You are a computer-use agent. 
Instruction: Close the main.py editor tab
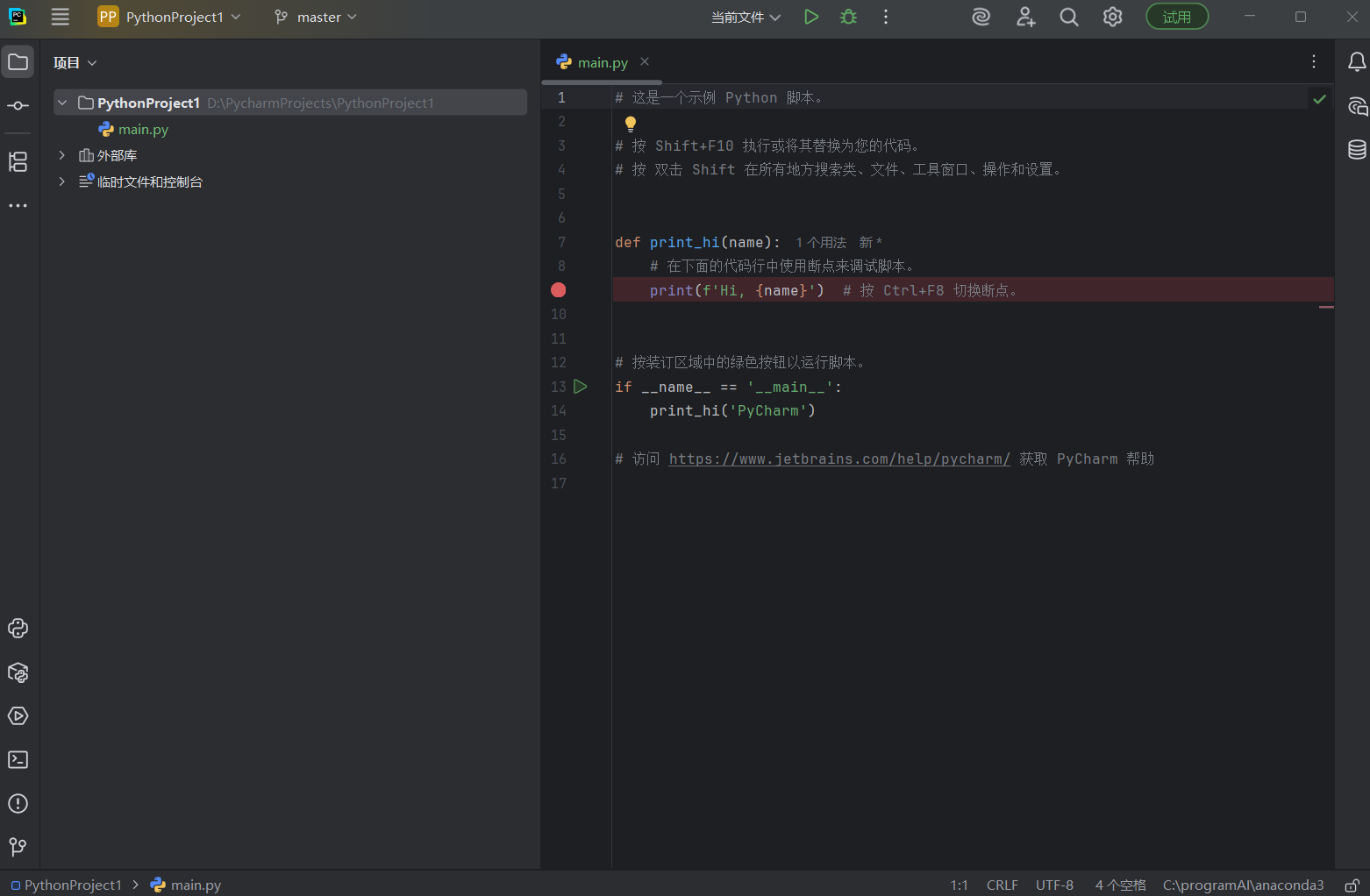coord(645,61)
